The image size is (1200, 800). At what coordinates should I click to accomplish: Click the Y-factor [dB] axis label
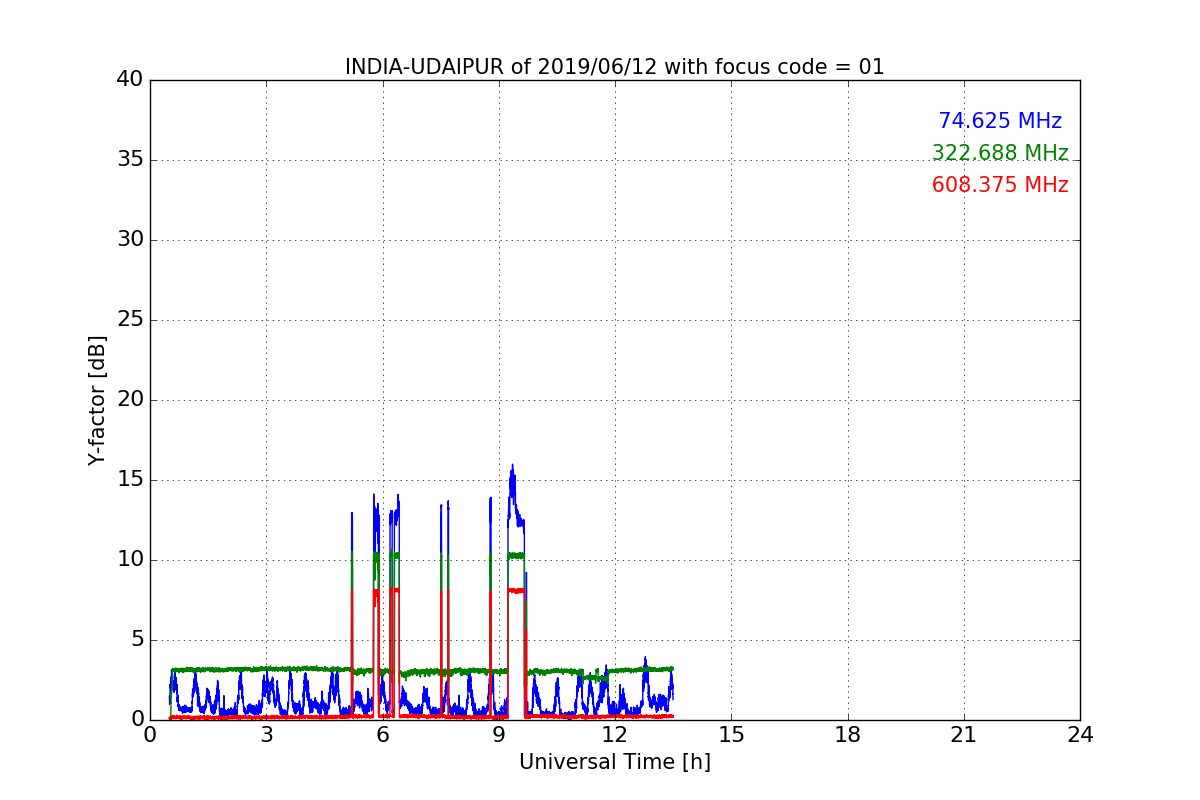[97, 400]
